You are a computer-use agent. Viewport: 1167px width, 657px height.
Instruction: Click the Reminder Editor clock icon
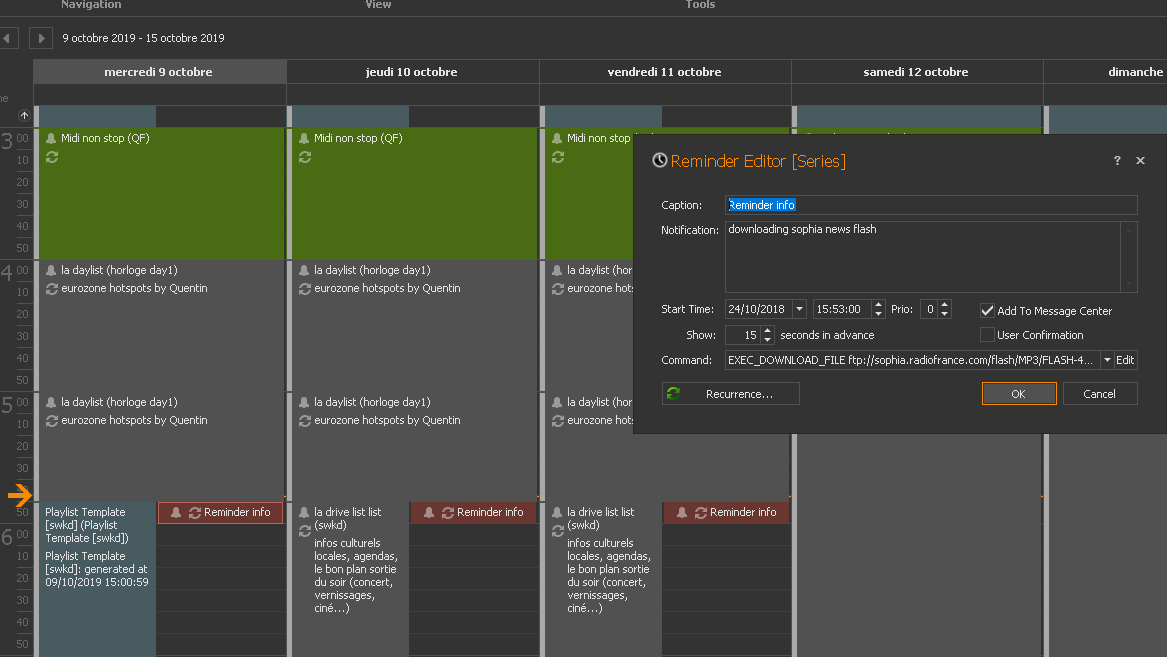click(x=659, y=161)
